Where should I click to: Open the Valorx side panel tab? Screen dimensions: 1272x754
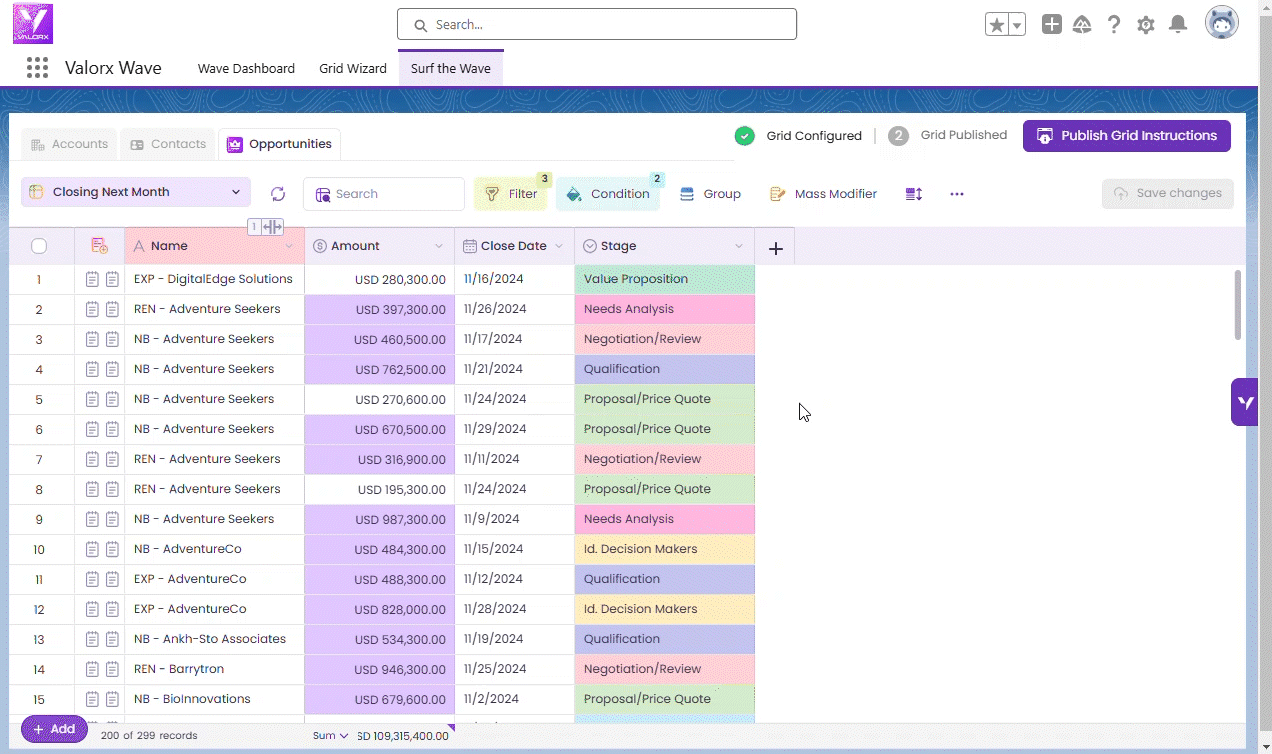click(x=1244, y=402)
